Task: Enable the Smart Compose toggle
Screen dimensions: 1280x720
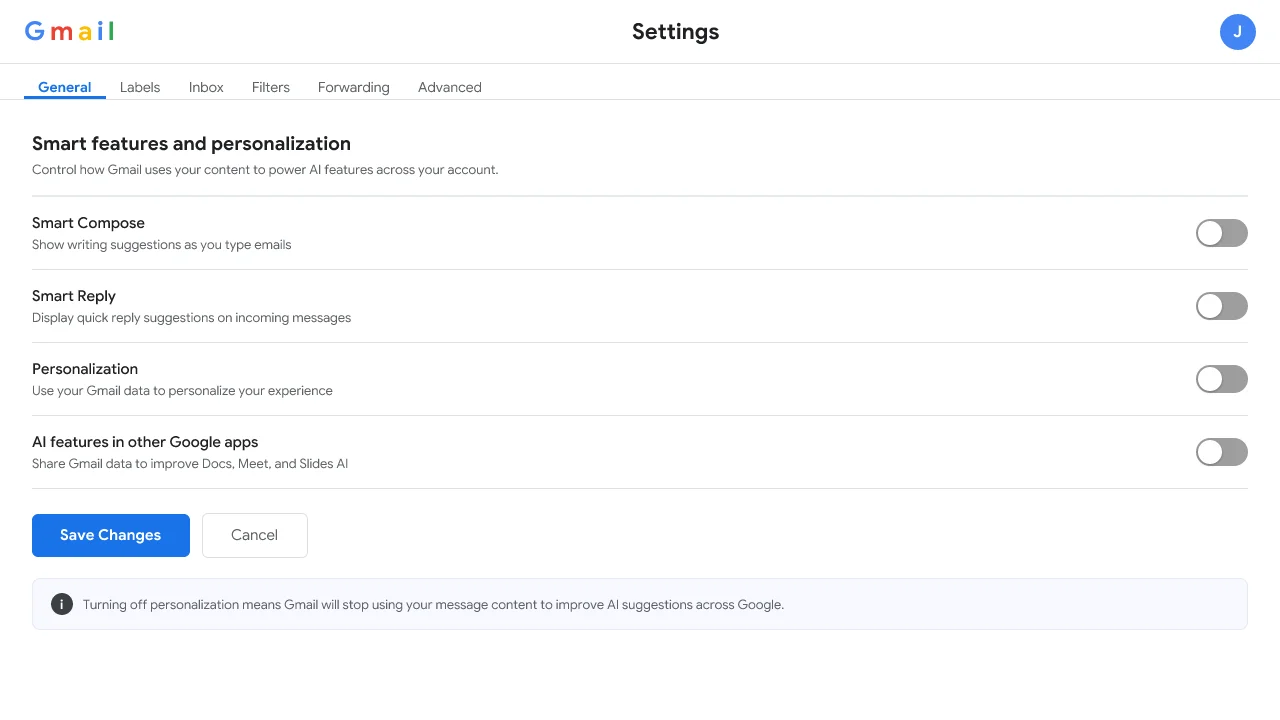Action: [1222, 233]
